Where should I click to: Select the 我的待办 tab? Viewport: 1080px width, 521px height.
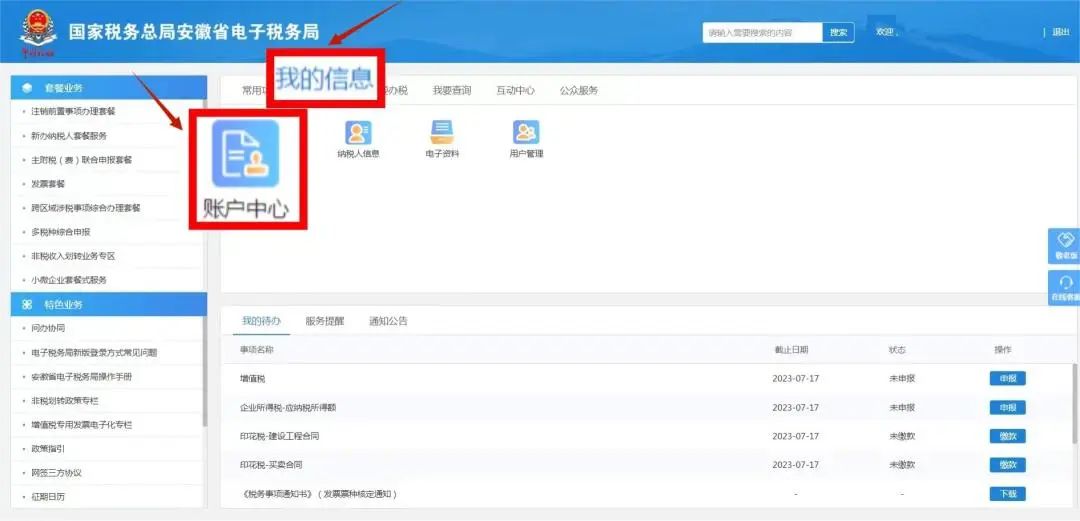[x=261, y=321]
